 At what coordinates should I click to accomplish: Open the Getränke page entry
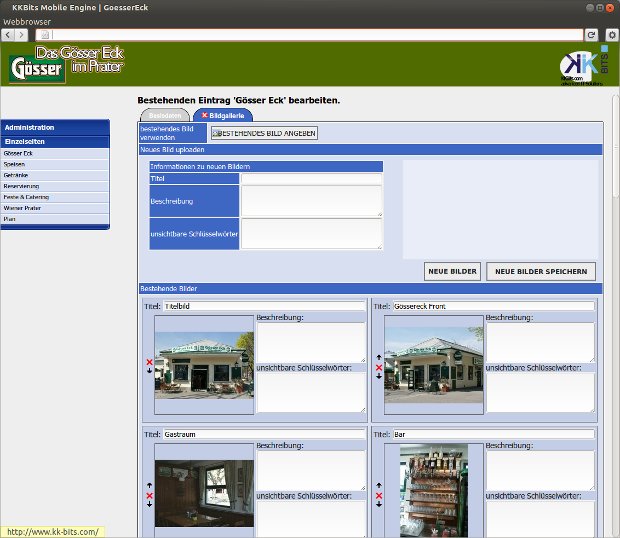click(55, 175)
